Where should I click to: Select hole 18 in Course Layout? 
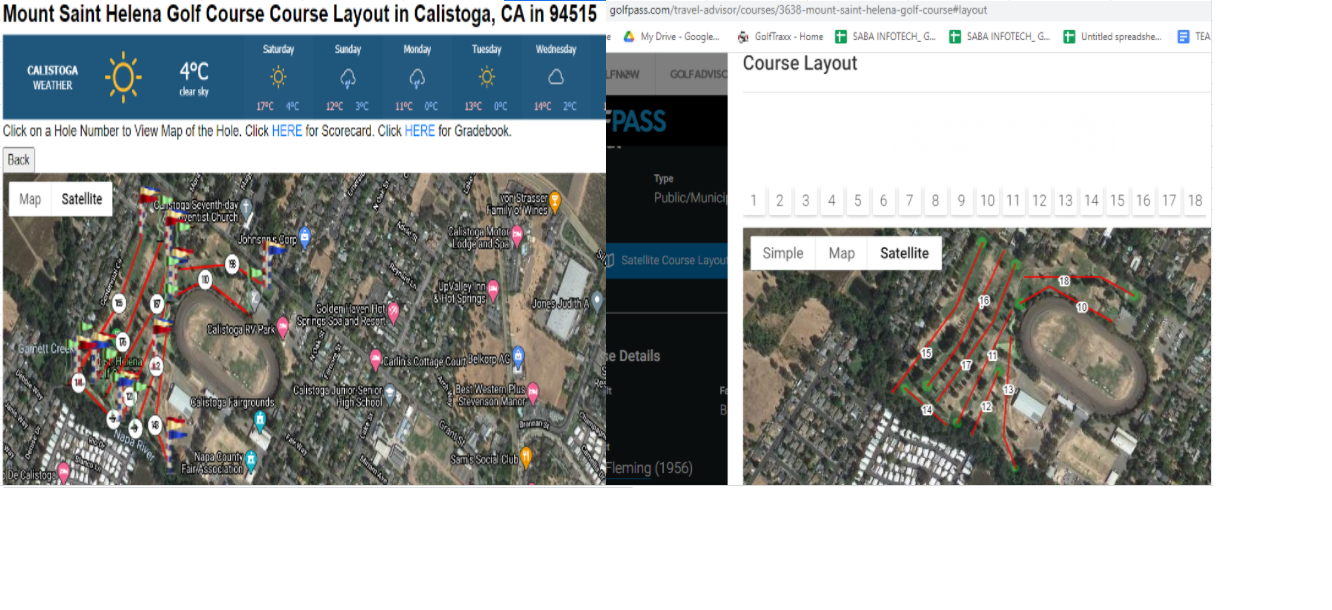coord(1195,201)
